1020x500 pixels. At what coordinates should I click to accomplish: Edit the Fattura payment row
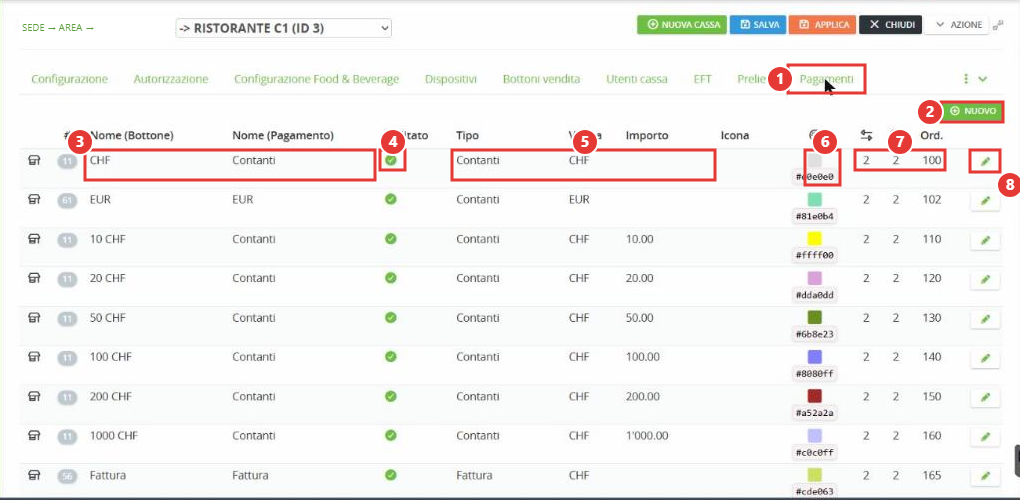[x=985, y=477]
